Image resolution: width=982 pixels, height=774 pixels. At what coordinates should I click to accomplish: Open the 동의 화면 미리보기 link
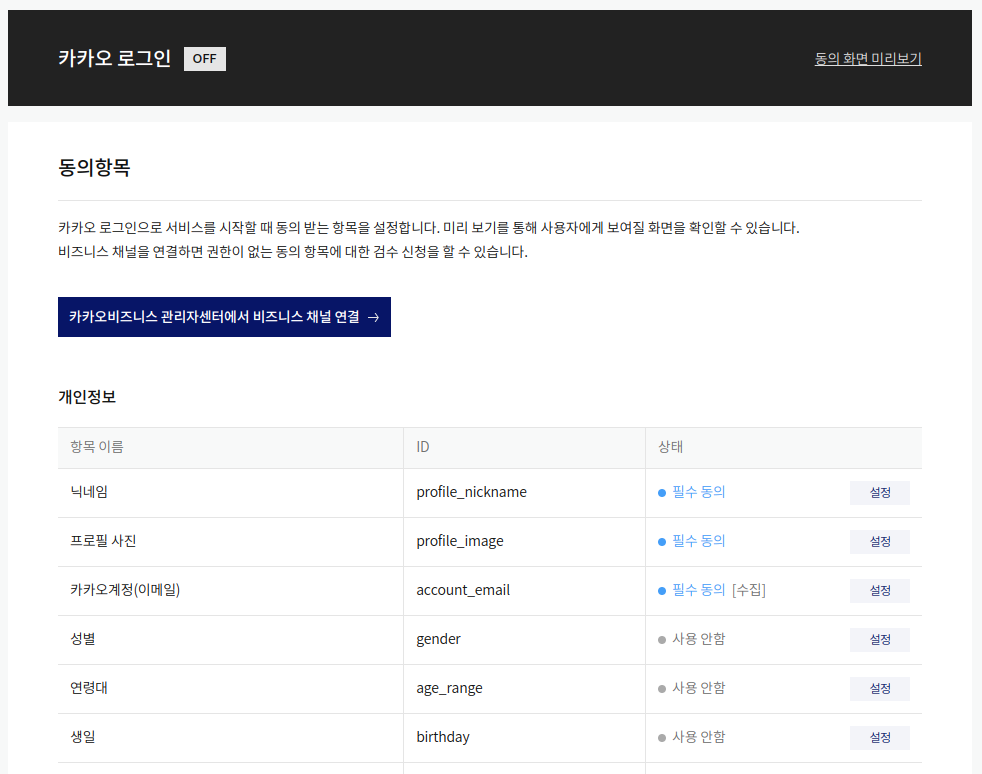tap(867, 59)
